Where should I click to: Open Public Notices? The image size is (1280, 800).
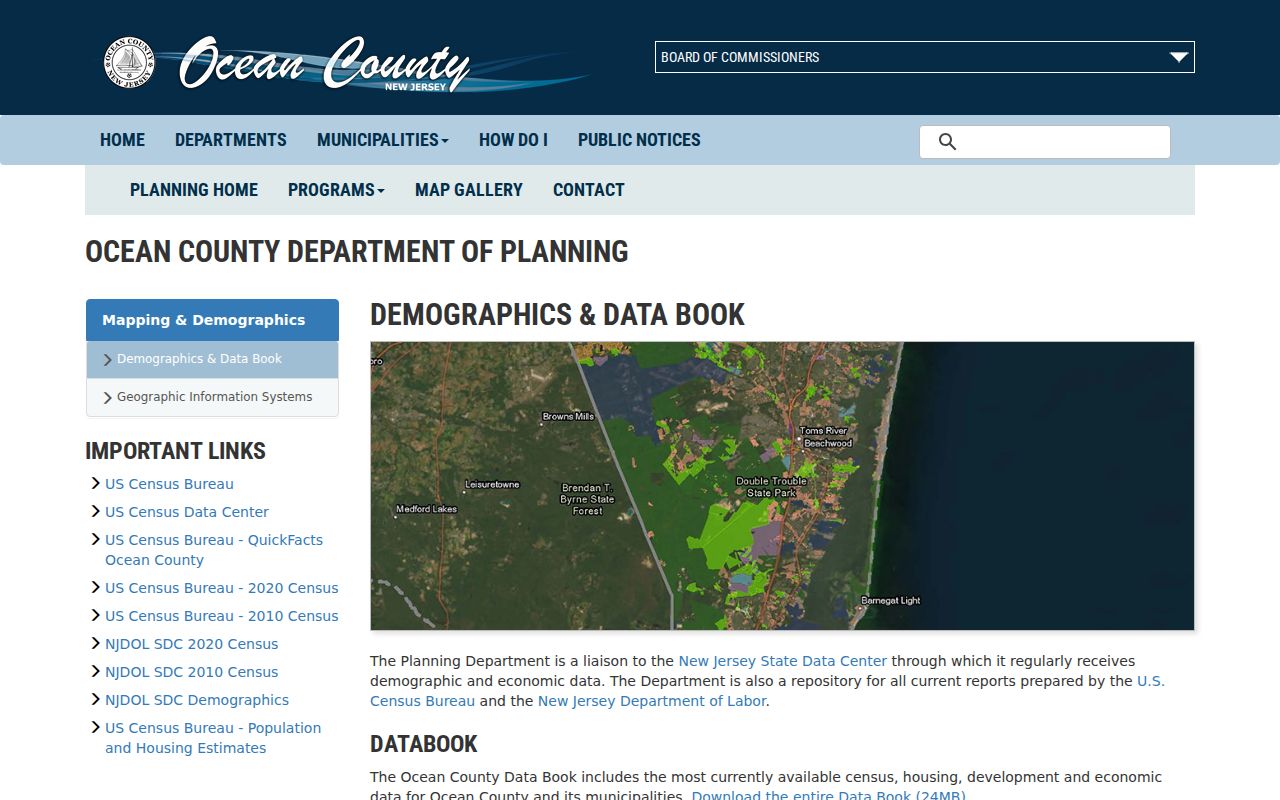click(x=639, y=140)
